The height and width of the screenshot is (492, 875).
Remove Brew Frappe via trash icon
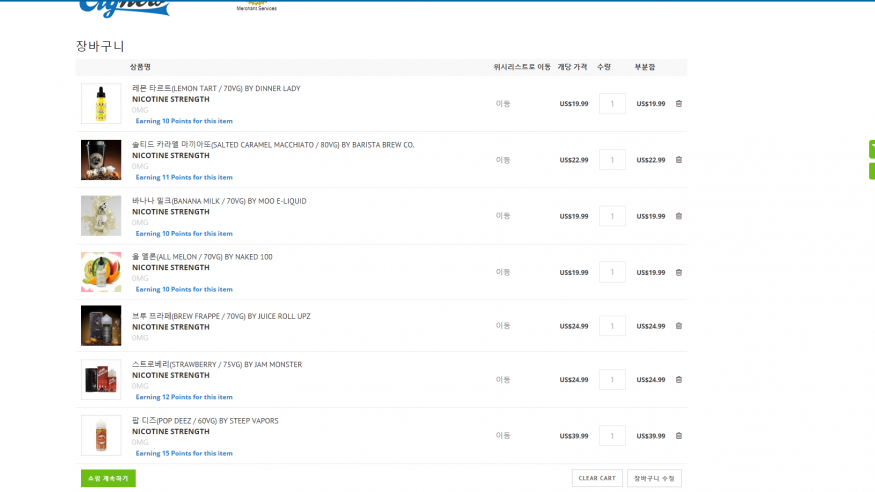click(679, 326)
